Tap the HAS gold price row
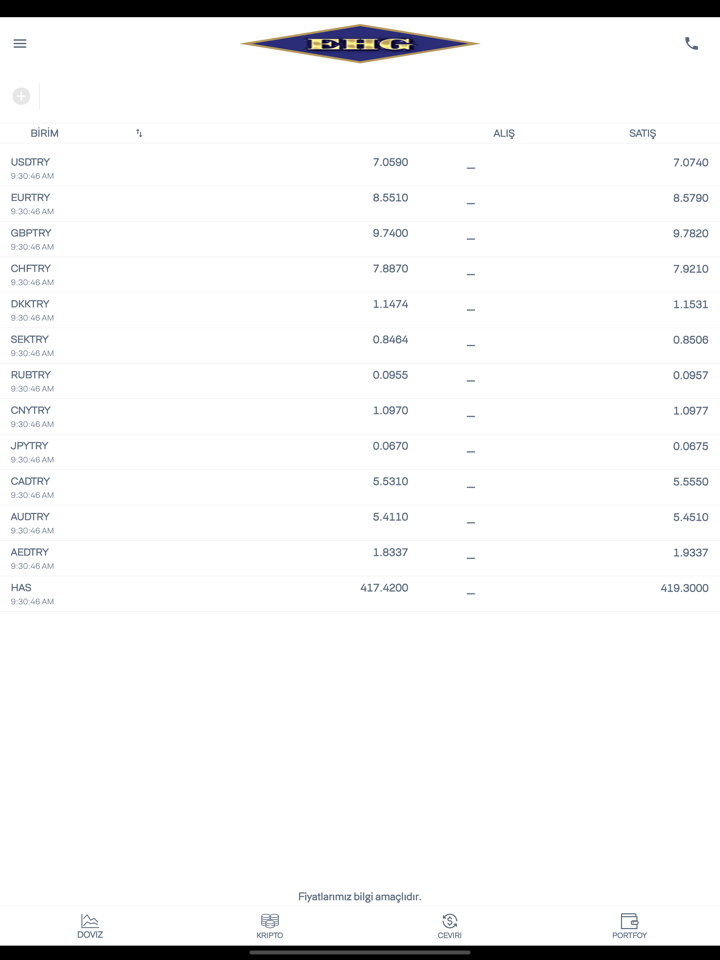 coord(360,594)
